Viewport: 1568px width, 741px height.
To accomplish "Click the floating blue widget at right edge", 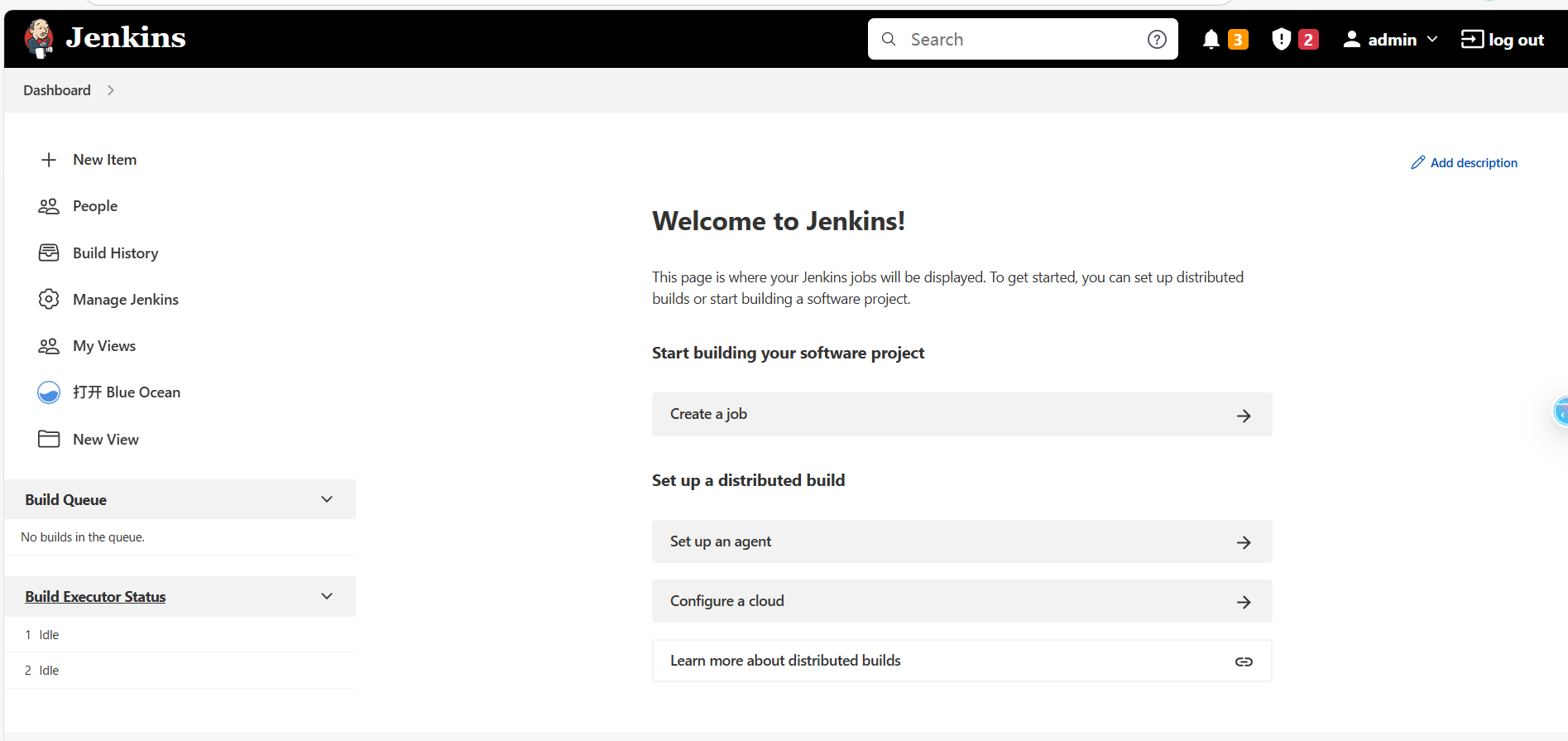I will (x=1561, y=411).
